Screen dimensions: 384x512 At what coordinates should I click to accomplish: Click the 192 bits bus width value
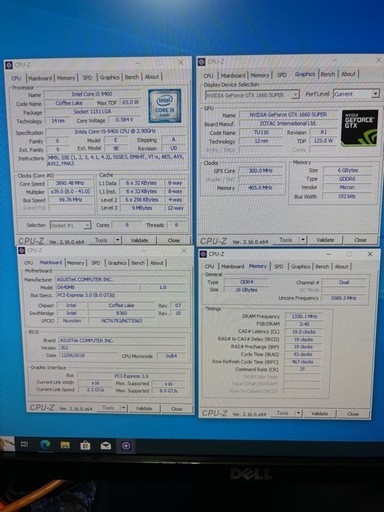pos(347,196)
